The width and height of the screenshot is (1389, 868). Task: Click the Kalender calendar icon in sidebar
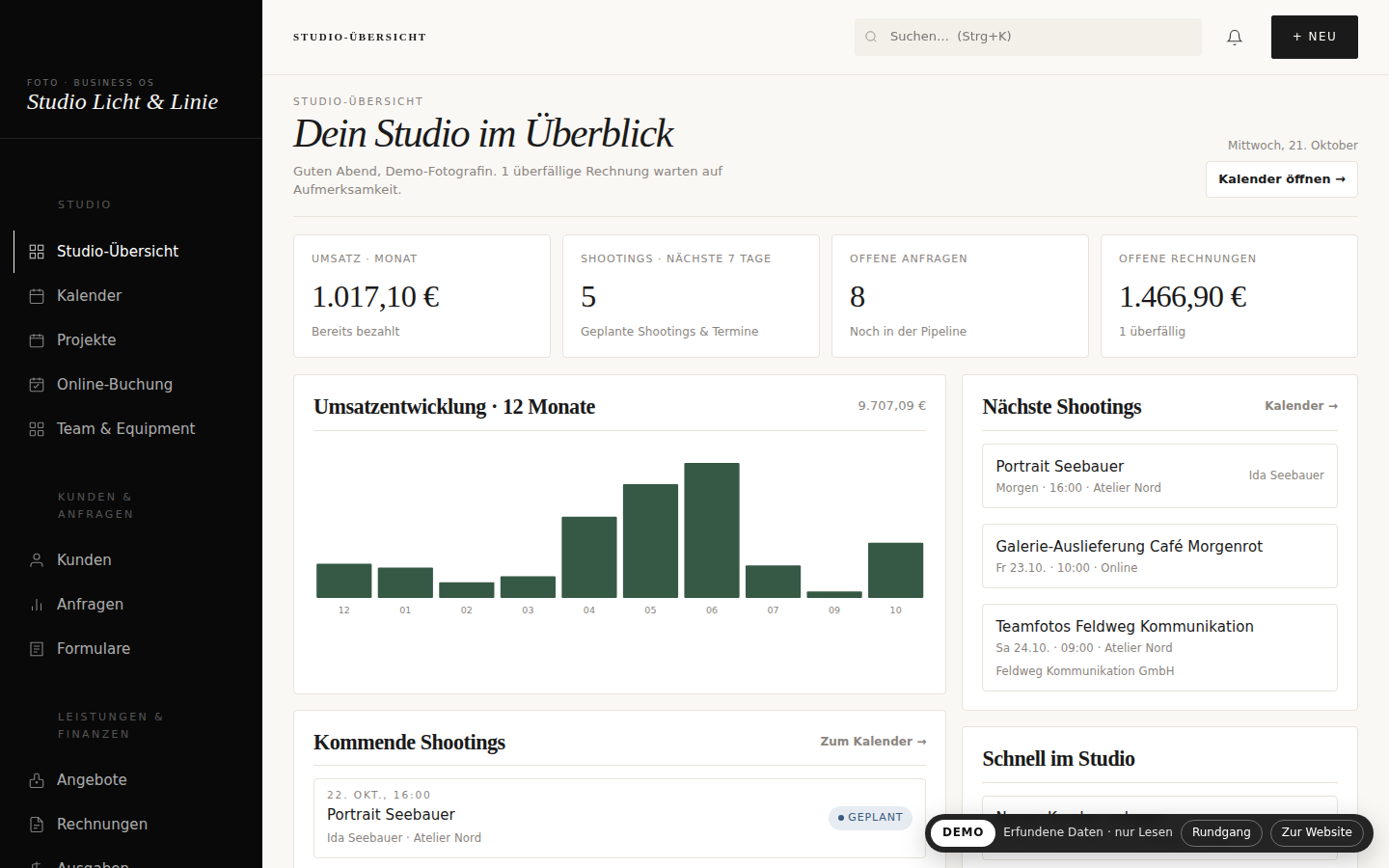(x=37, y=296)
